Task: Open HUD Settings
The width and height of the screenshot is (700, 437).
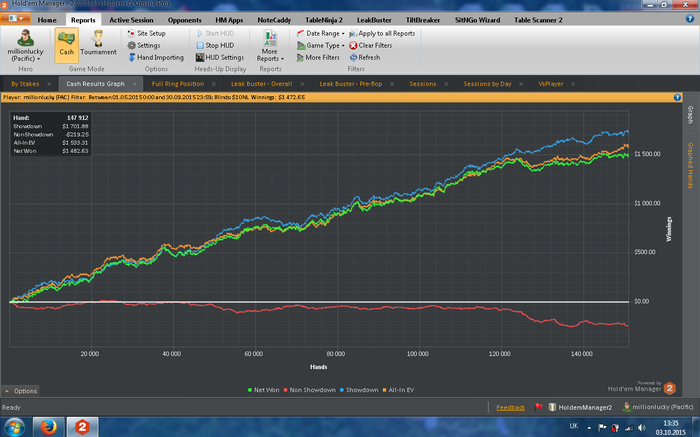Action: point(220,58)
